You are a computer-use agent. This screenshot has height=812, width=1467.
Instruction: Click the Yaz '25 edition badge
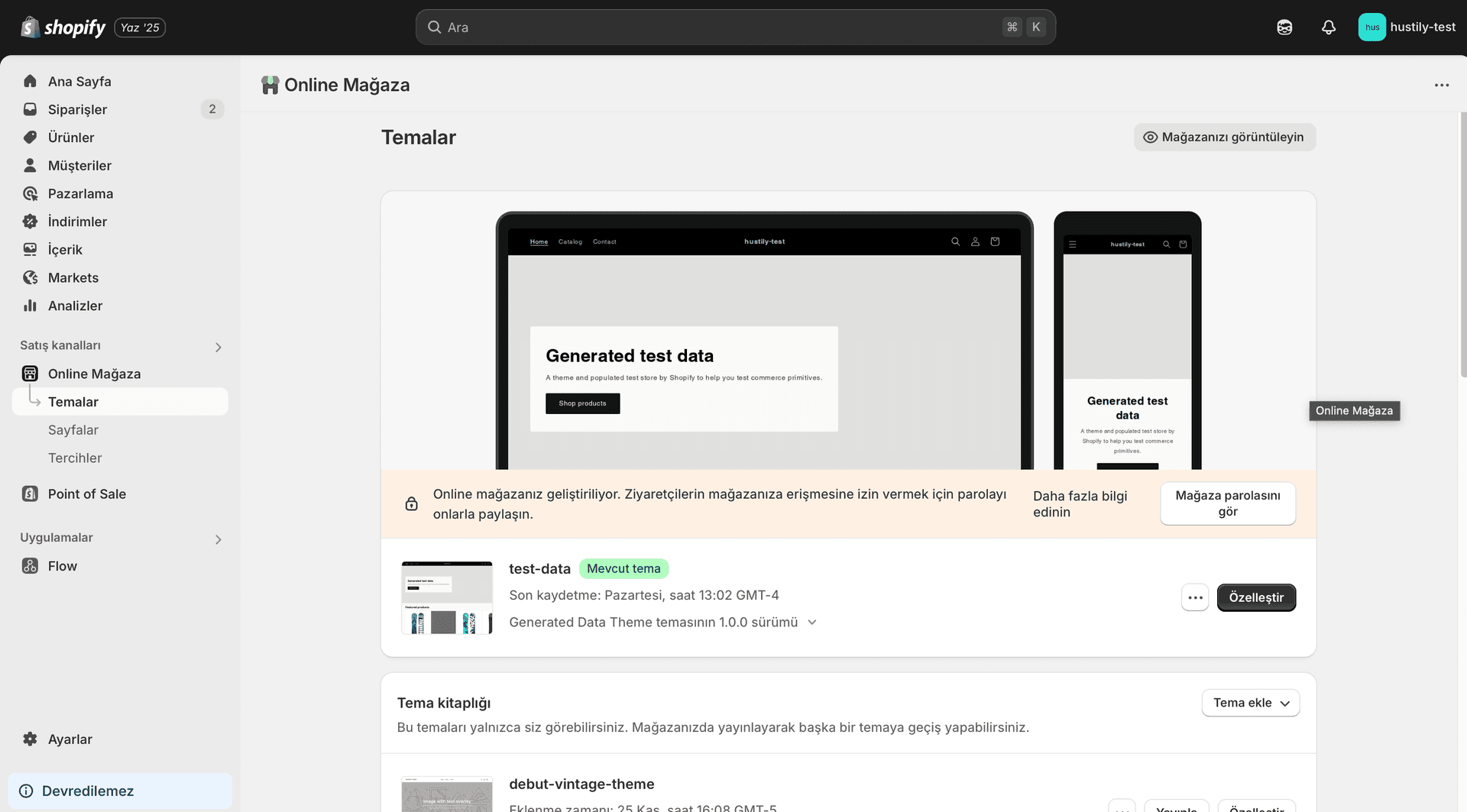140,27
